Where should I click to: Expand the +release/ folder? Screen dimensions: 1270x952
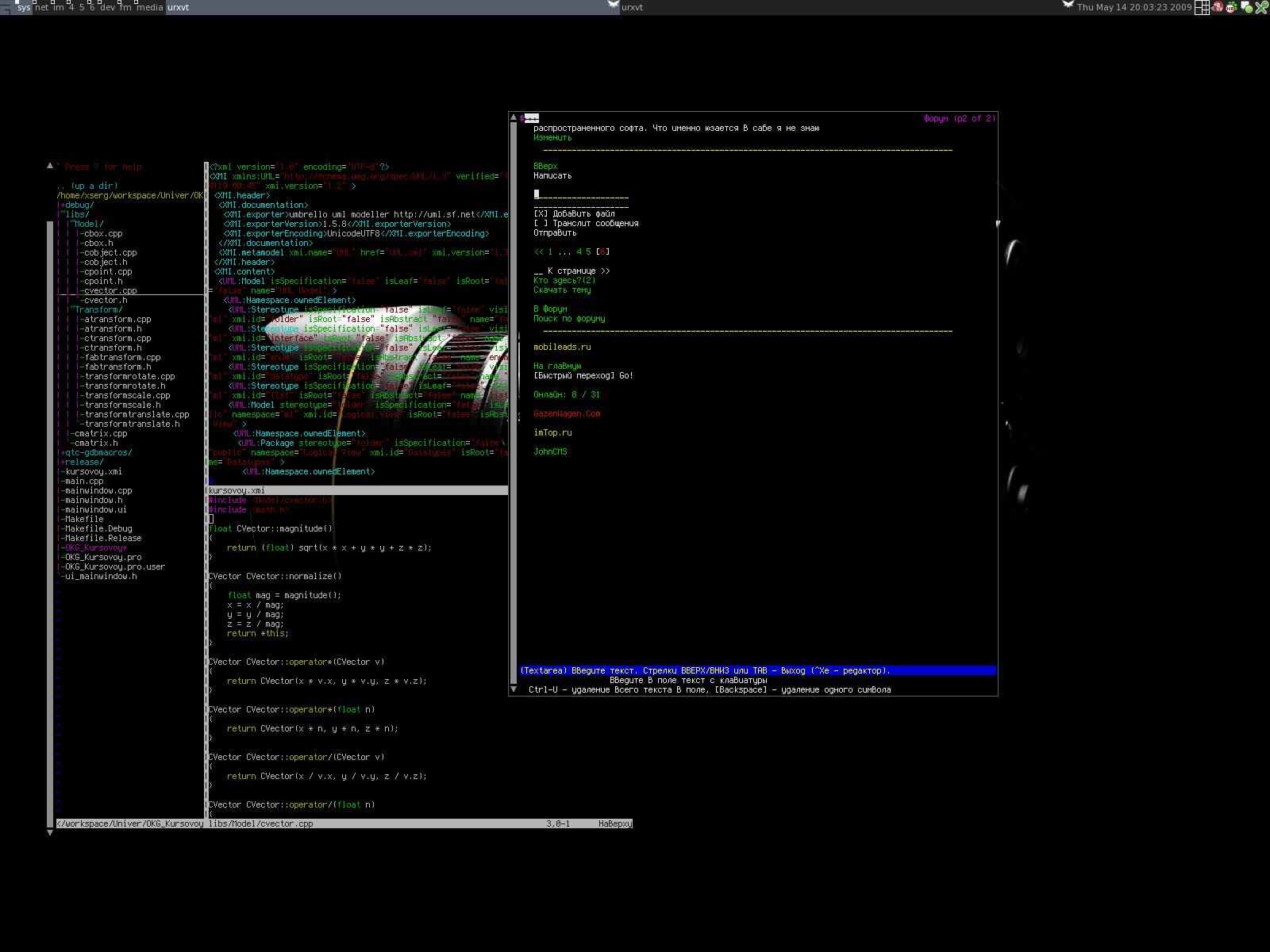click(82, 462)
